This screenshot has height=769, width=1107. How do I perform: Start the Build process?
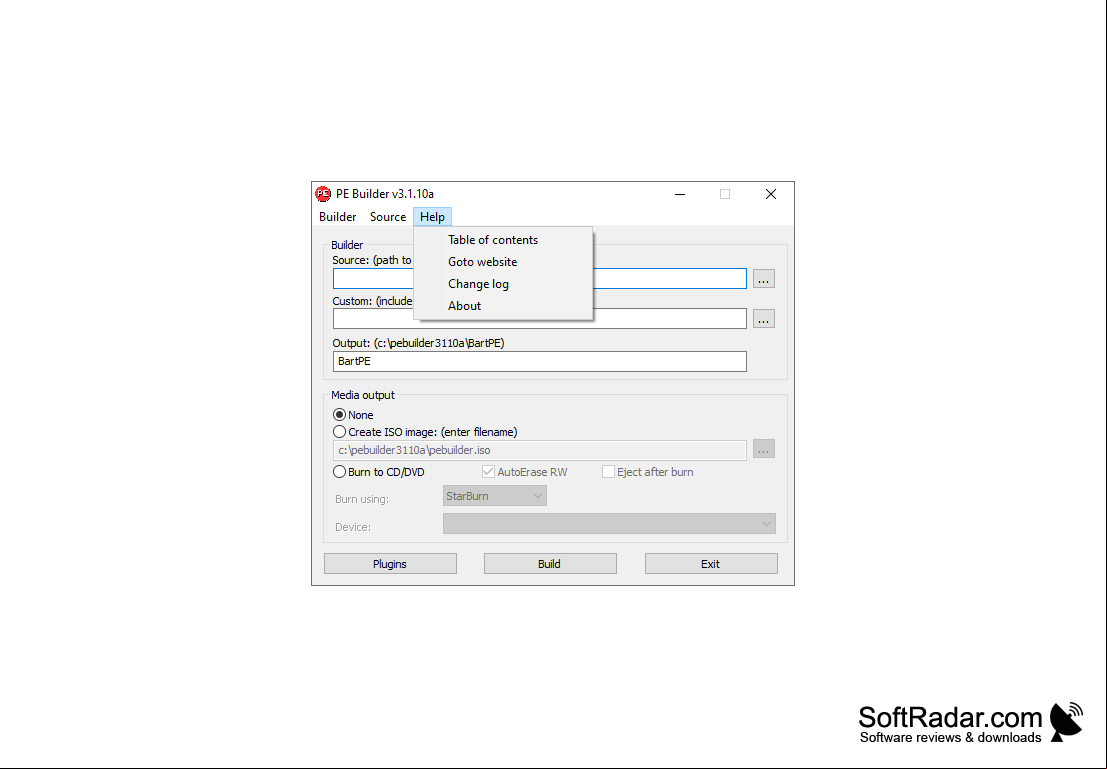click(x=550, y=564)
